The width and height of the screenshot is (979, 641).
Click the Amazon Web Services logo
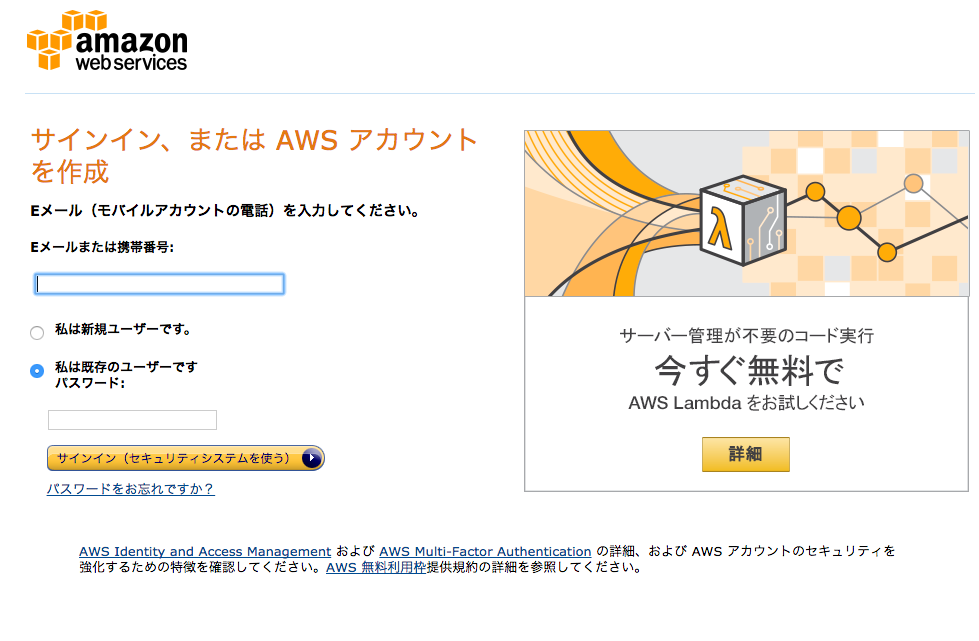click(106, 40)
